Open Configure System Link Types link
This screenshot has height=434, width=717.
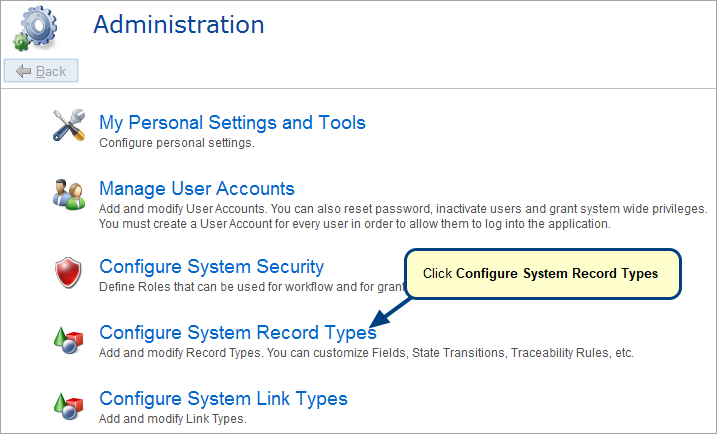pyautogui.click(x=223, y=399)
